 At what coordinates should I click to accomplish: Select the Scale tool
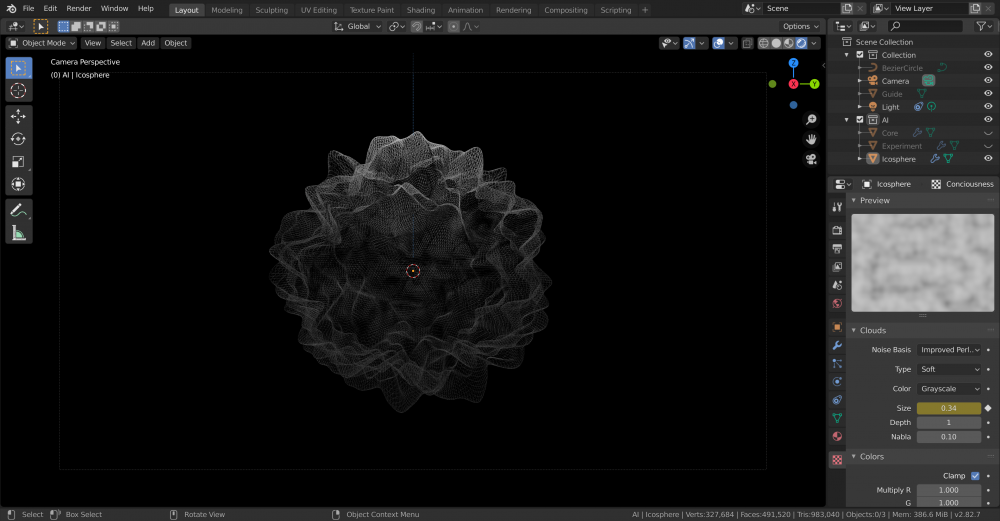coord(18,162)
